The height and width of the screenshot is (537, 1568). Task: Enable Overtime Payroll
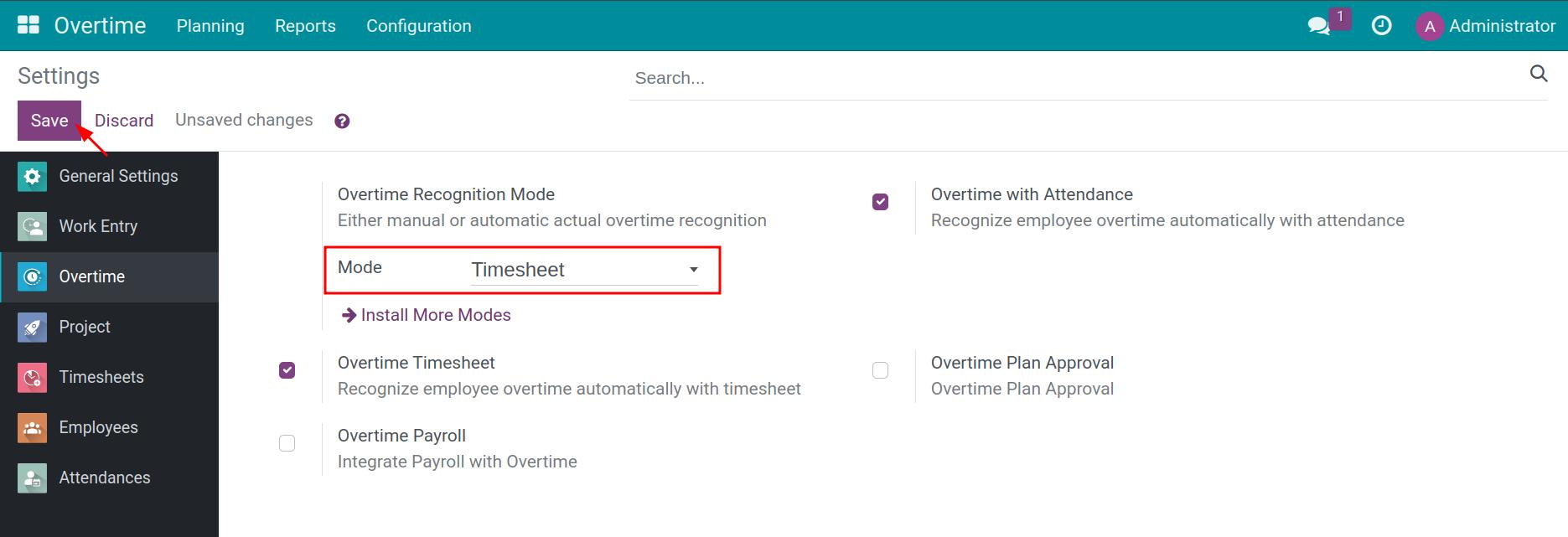pyautogui.click(x=287, y=442)
